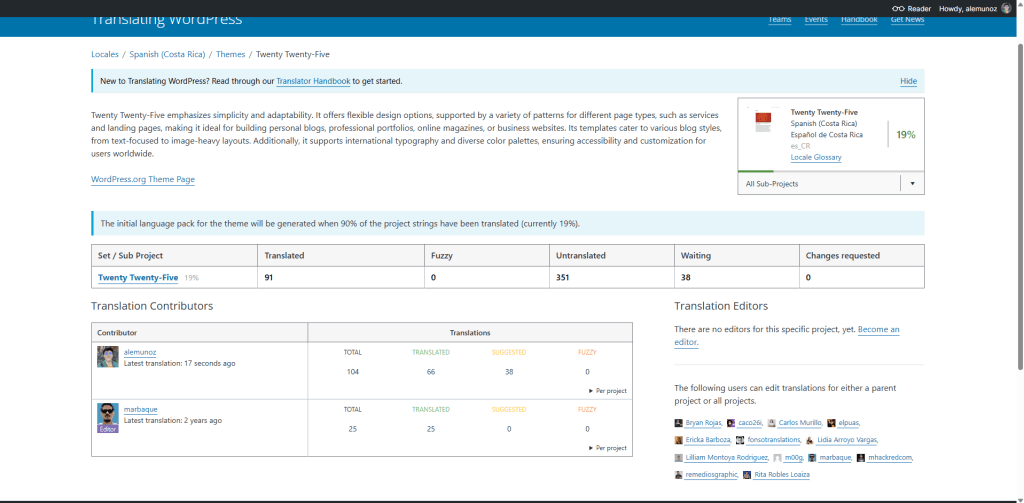Image resolution: width=1024 pixels, height=503 pixels.
Task: Click the Translating WordPress site title
Action: [166, 20]
